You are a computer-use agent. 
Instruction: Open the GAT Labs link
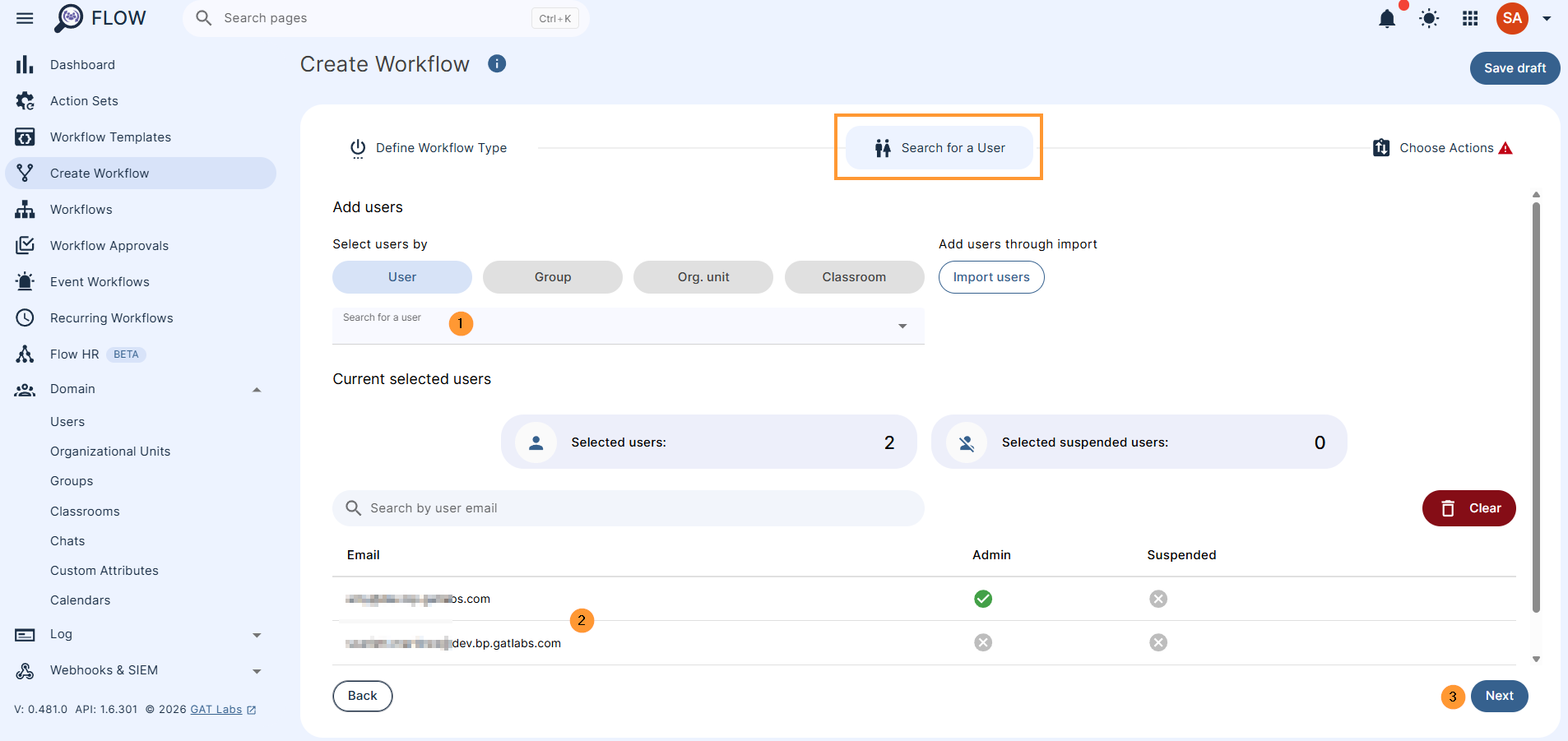tap(216, 710)
